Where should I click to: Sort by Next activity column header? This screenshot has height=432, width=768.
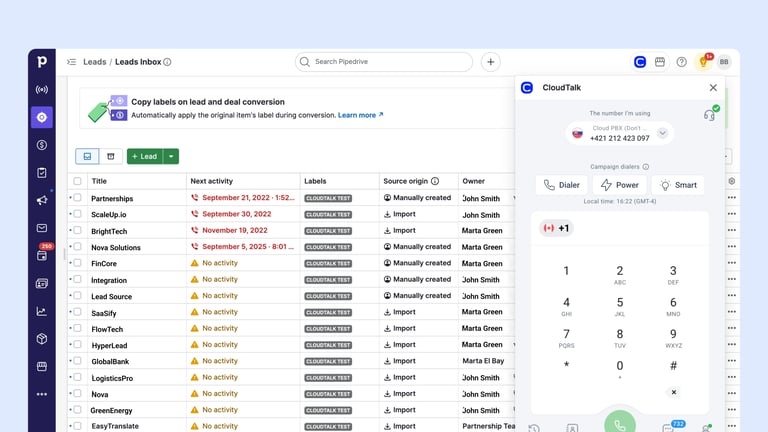(x=212, y=181)
